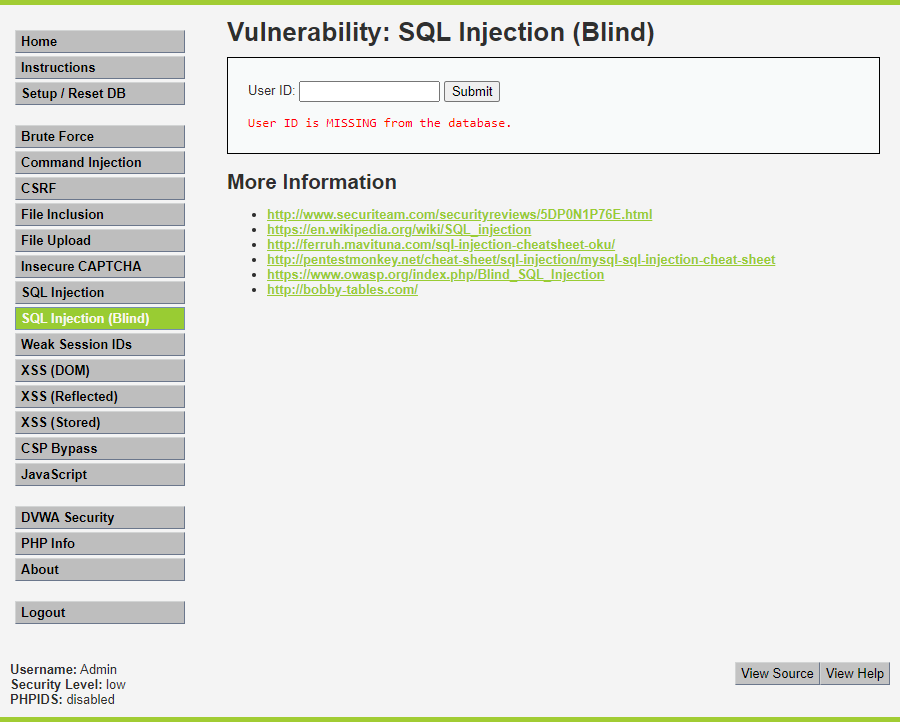
Task: Select Brute Force in sidebar
Action: [x=100, y=137]
